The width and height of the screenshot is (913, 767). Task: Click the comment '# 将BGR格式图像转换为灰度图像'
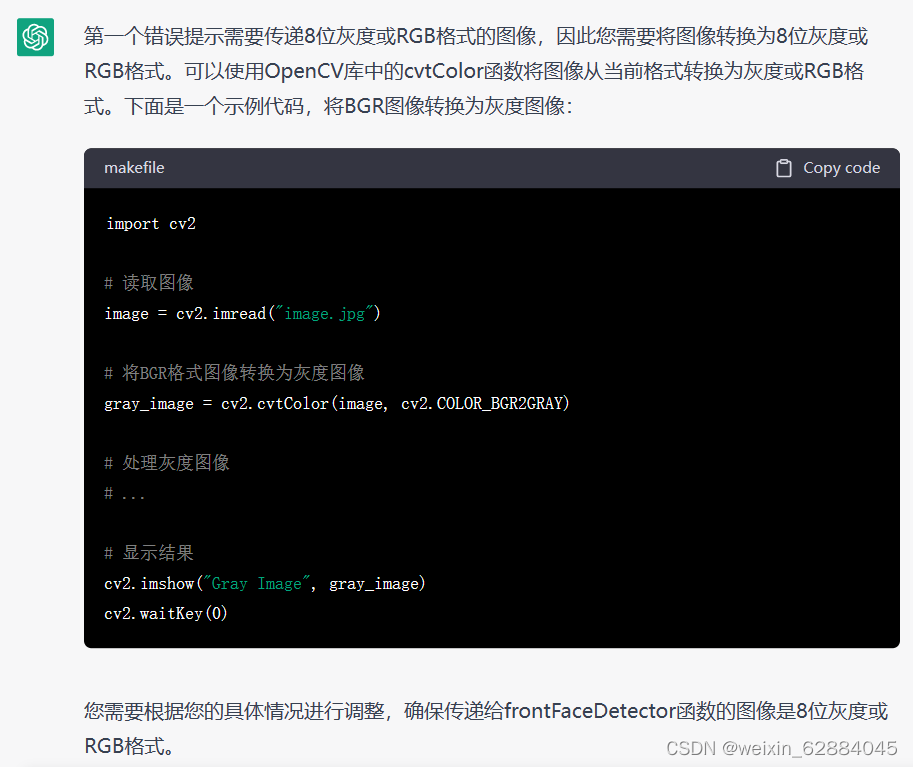[x=234, y=373]
